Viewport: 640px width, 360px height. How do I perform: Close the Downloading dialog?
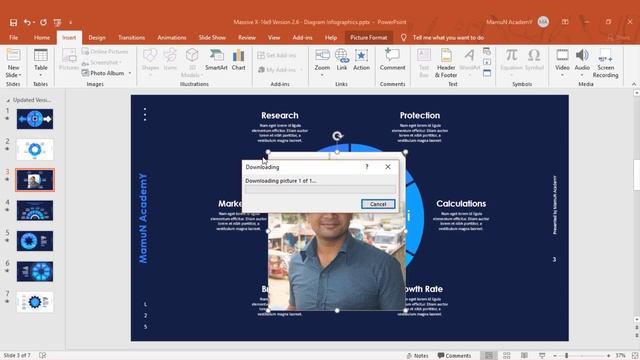pos(388,167)
